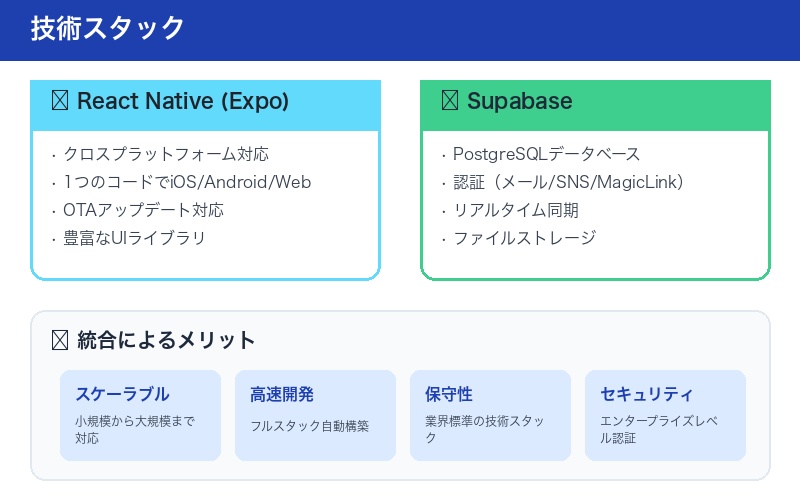Select the 技術スタック slide title
The height and width of the screenshot is (500, 800).
[107, 28]
